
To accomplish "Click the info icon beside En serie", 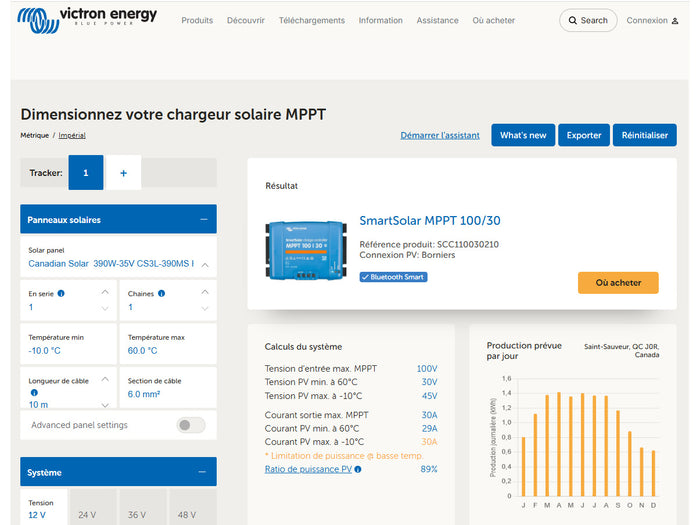I will pos(61,294).
